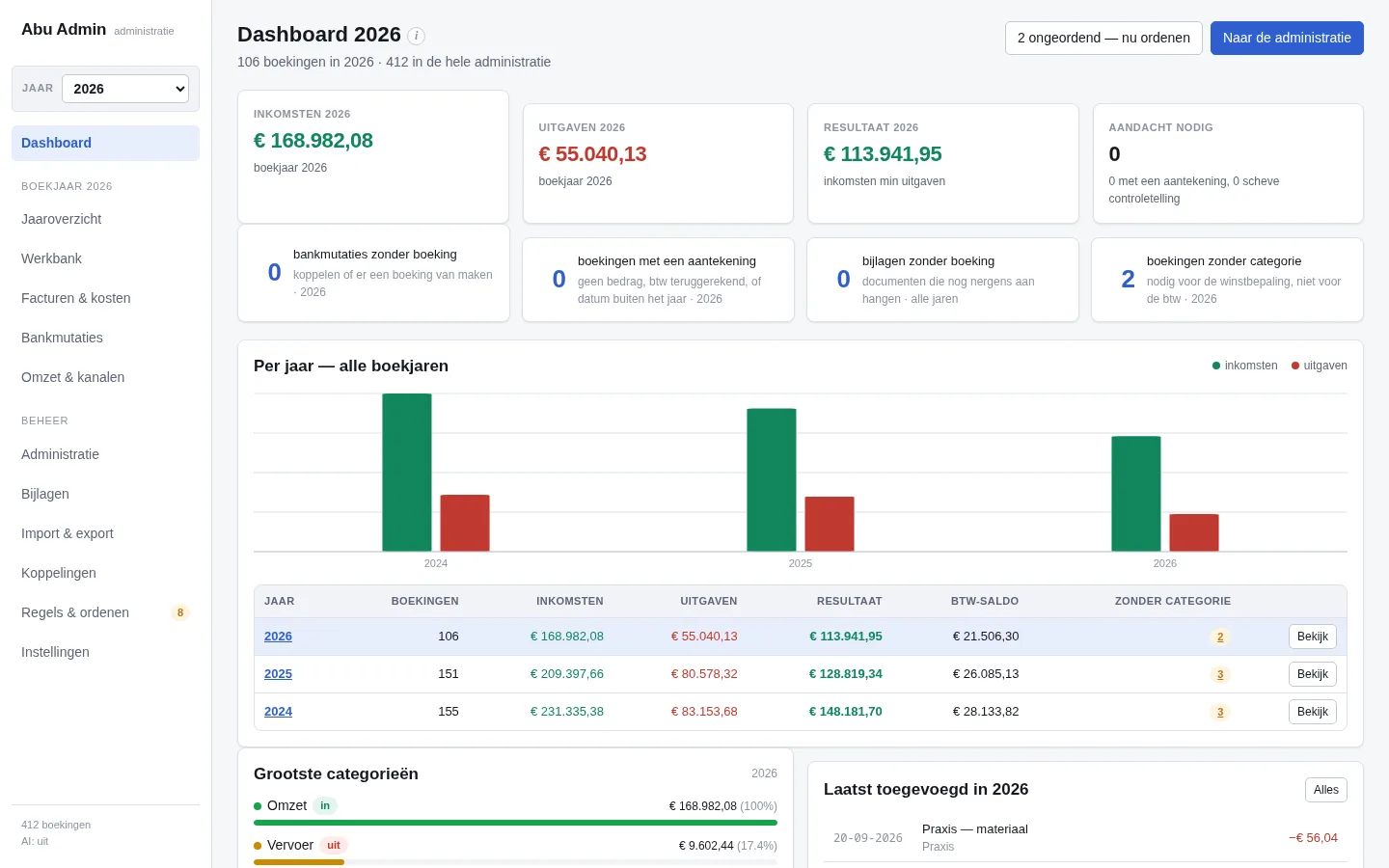The height and width of the screenshot is (868, 1389).
Task: Click the zonder-categorie badge in the 2026 row
Action: [x=1220, y=637]
